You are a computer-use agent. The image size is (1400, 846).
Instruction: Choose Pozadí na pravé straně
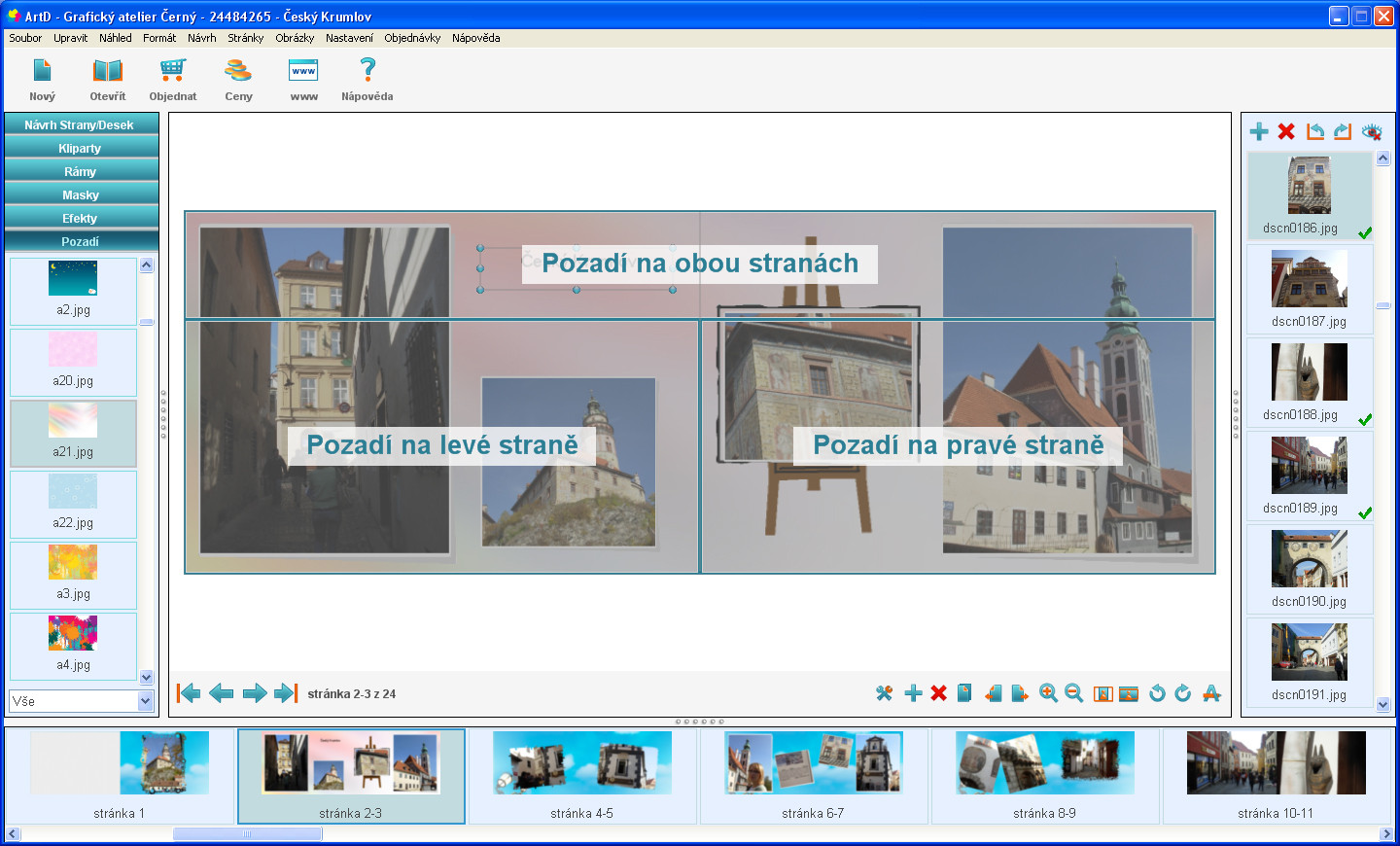pos(959,445)
